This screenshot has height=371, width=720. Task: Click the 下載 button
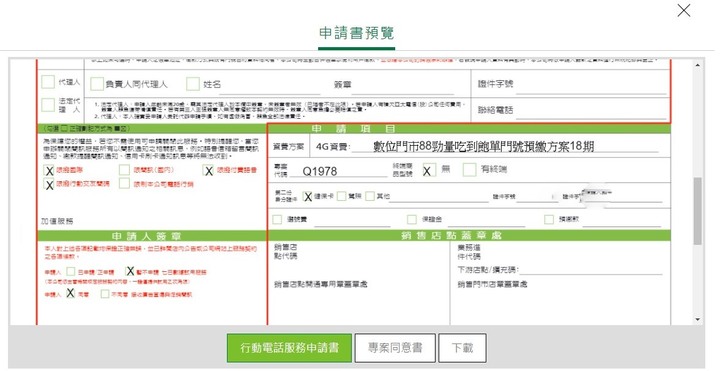tap(462, 348)
